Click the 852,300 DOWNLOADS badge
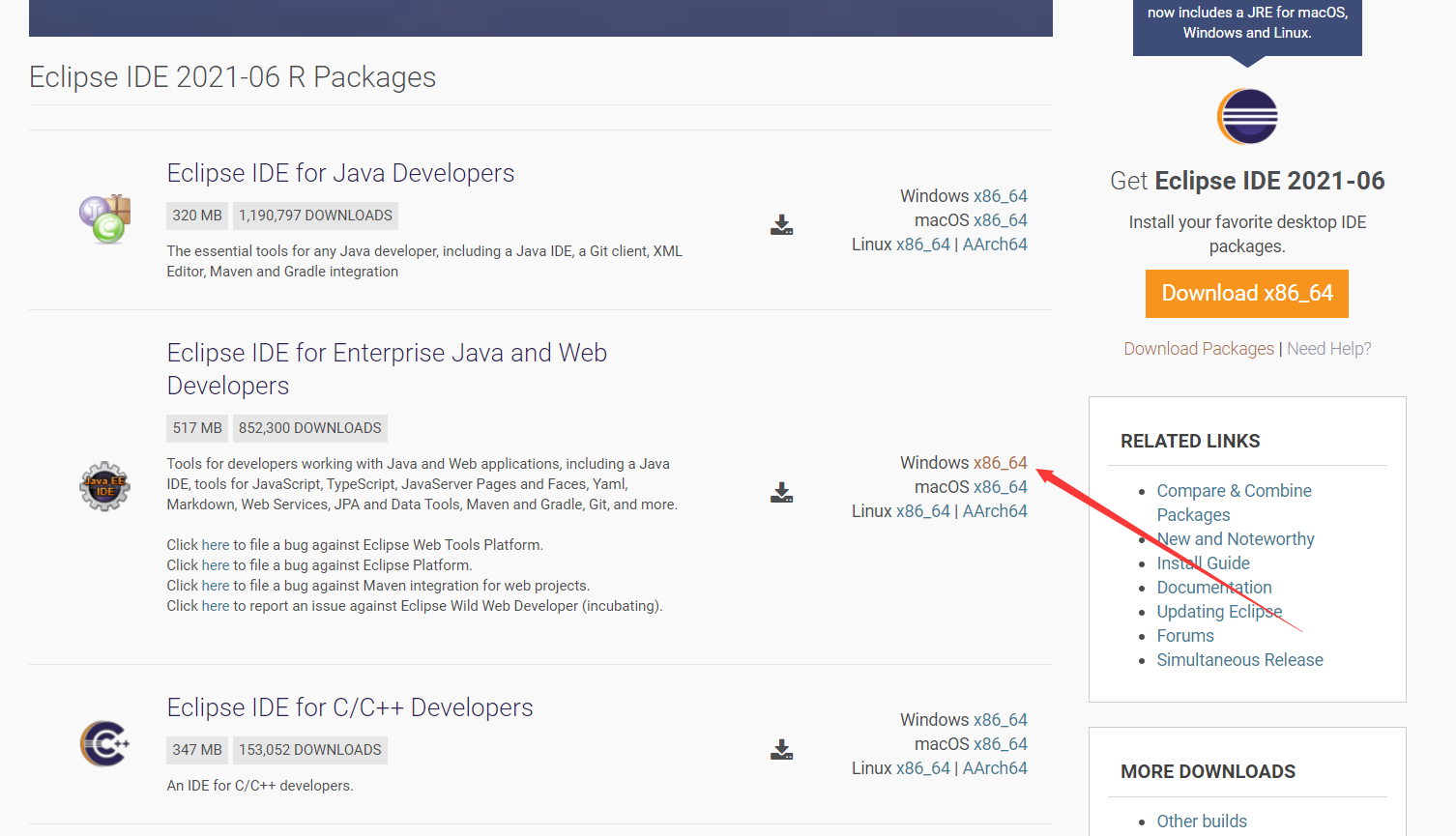The width and height of the screenshot is (1456, 836). click(309, 428)
